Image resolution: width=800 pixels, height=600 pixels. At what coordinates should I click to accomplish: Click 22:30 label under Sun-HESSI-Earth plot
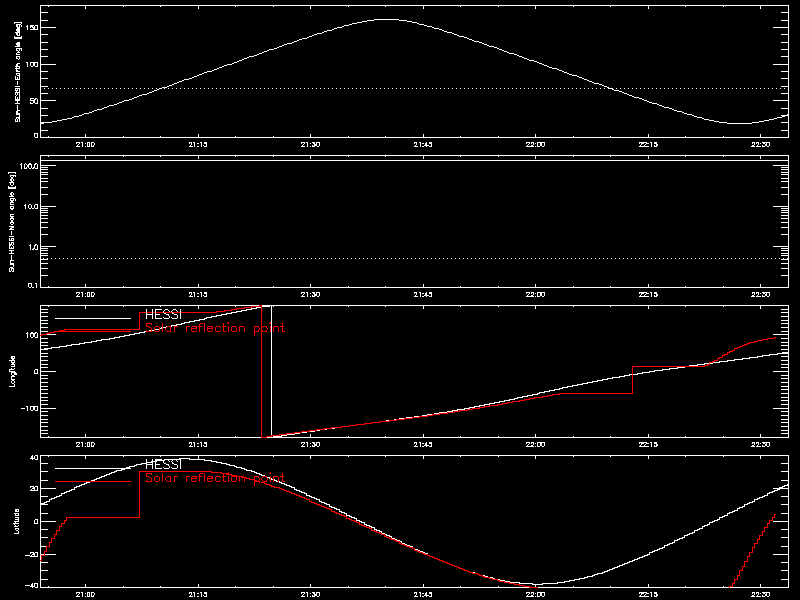pyautogui.click(x=761, y=144)
